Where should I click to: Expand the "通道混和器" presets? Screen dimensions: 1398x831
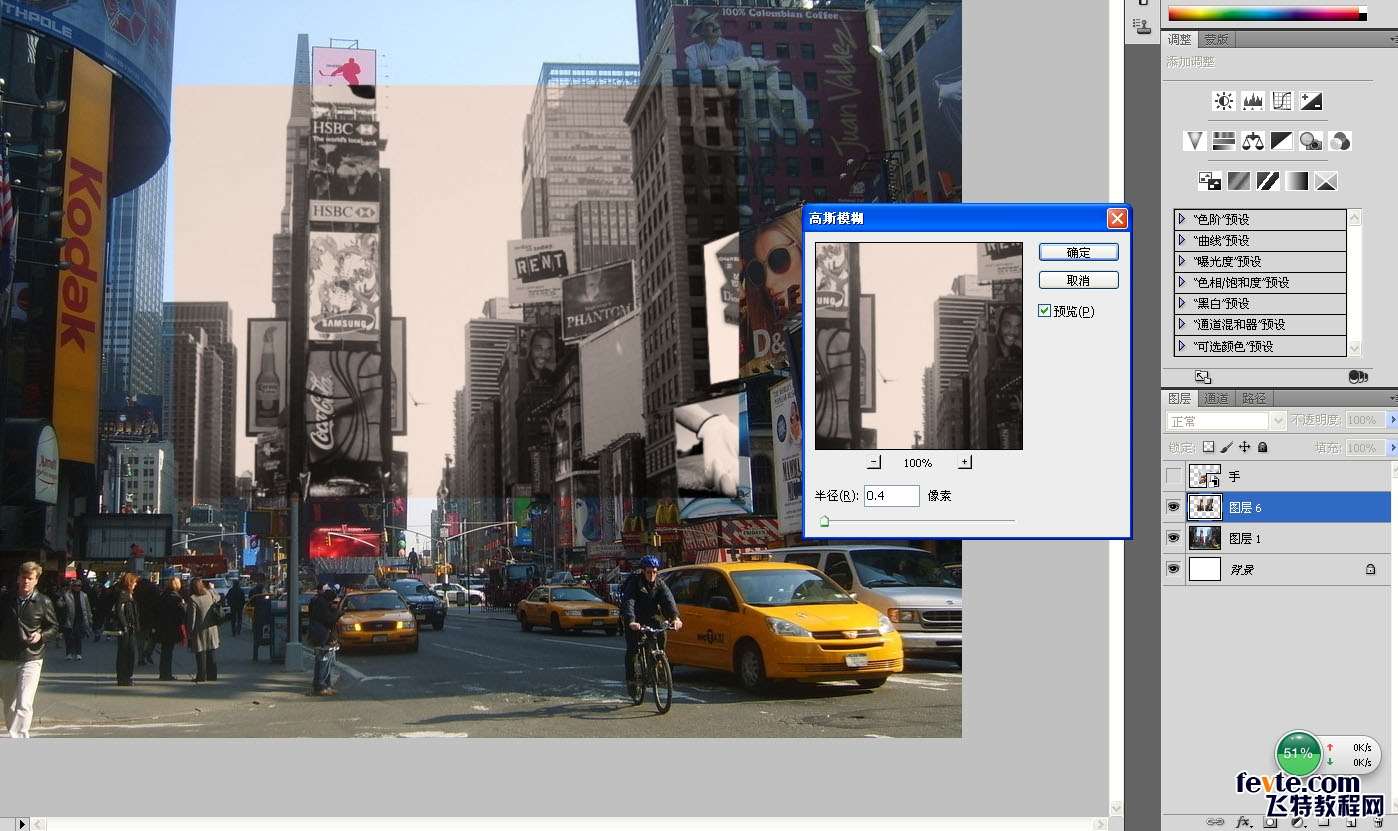1182,324
